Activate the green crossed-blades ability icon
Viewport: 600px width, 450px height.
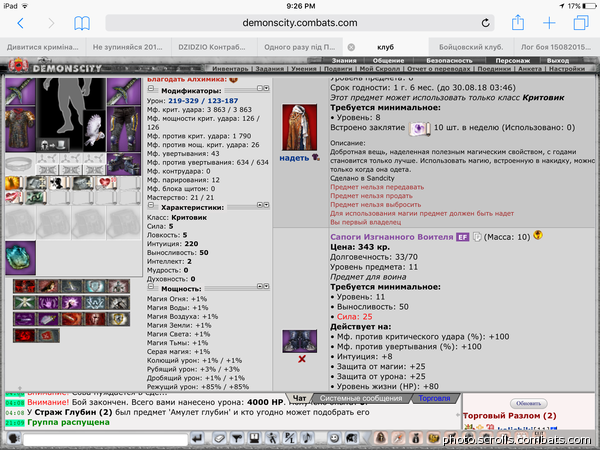24,303
